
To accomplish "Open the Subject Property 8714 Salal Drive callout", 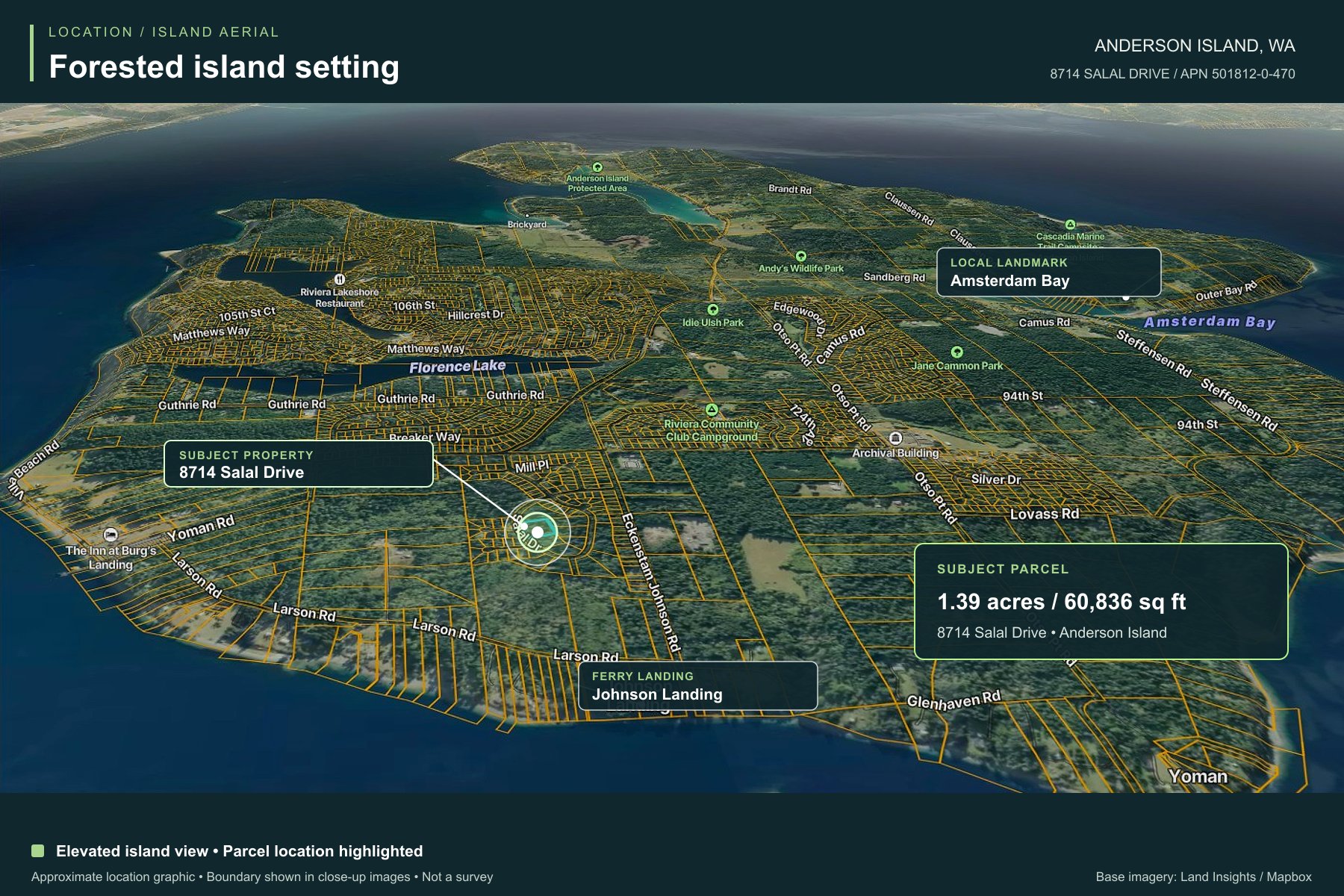I will tap(299, 464).
